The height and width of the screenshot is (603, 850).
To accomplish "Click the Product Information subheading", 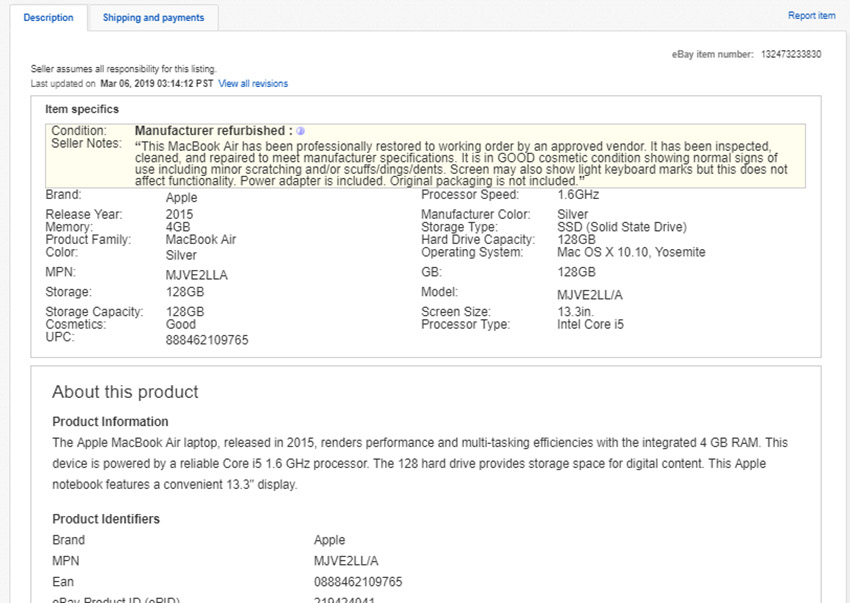I will point(110,421).
